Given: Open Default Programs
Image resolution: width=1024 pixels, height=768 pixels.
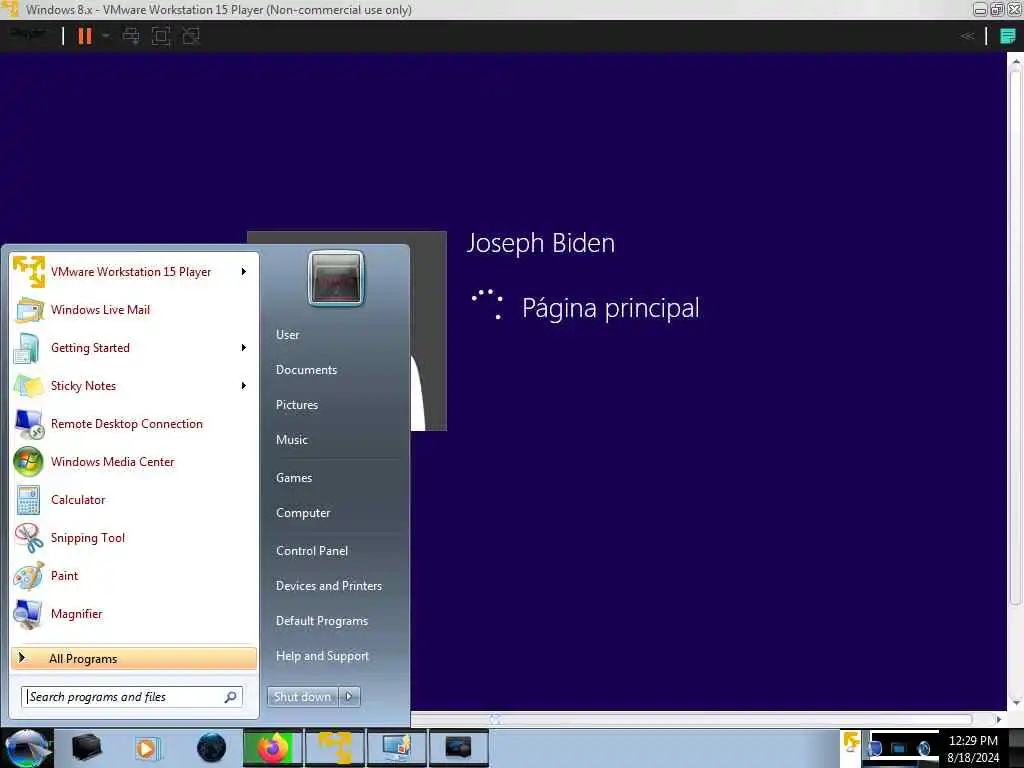Looking at the screenshot, I should 321,621.
